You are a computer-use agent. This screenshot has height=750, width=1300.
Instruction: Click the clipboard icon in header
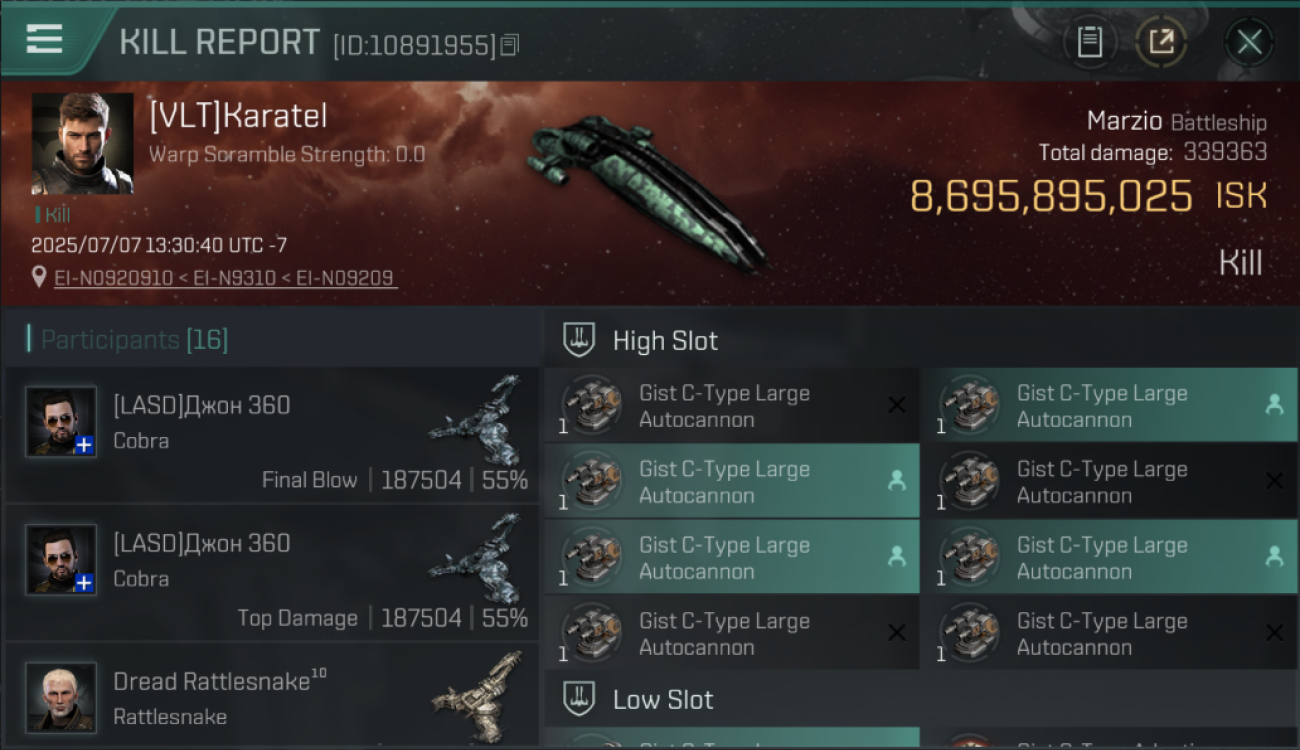pos(1089,42)
